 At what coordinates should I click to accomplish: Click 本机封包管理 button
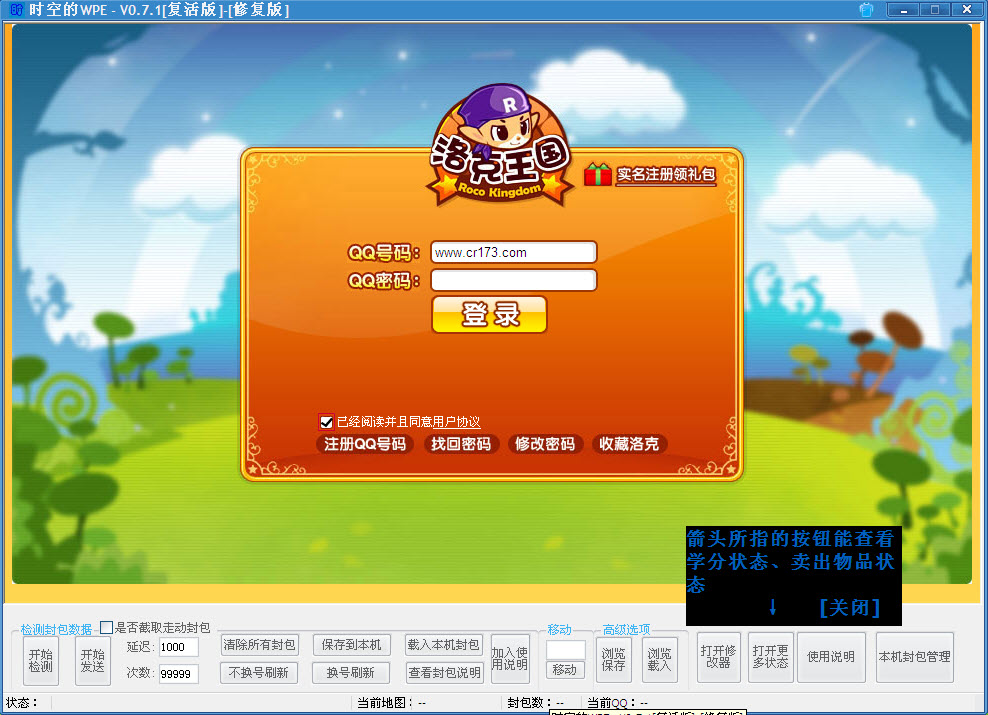(914, 657)
